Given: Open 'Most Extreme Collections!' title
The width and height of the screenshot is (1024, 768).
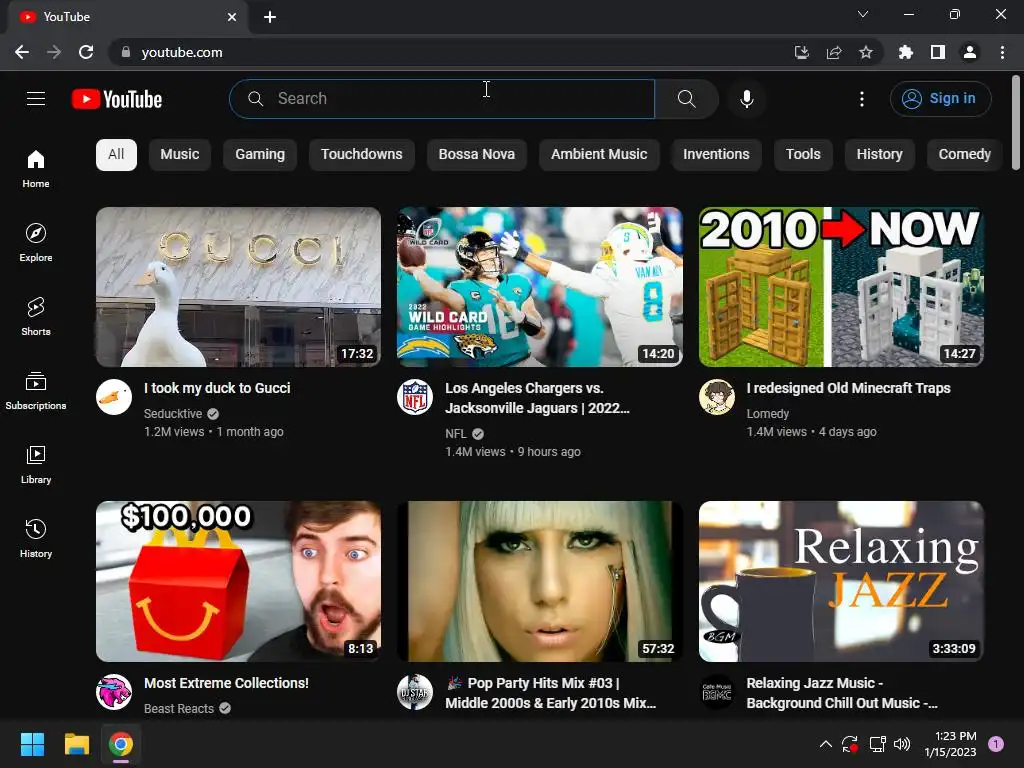Looking at the screenshot, I should coord(226,683).
